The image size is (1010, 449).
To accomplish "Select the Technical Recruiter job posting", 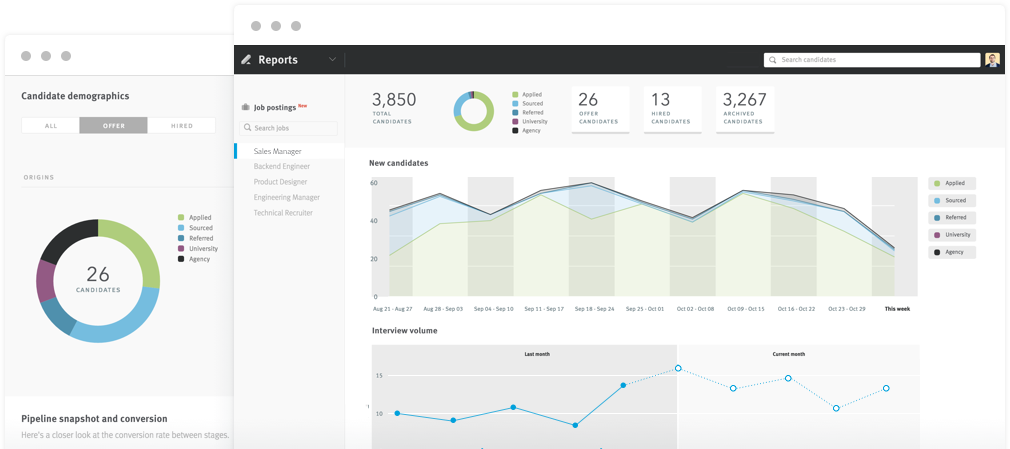I will click(x=283, y=213).
